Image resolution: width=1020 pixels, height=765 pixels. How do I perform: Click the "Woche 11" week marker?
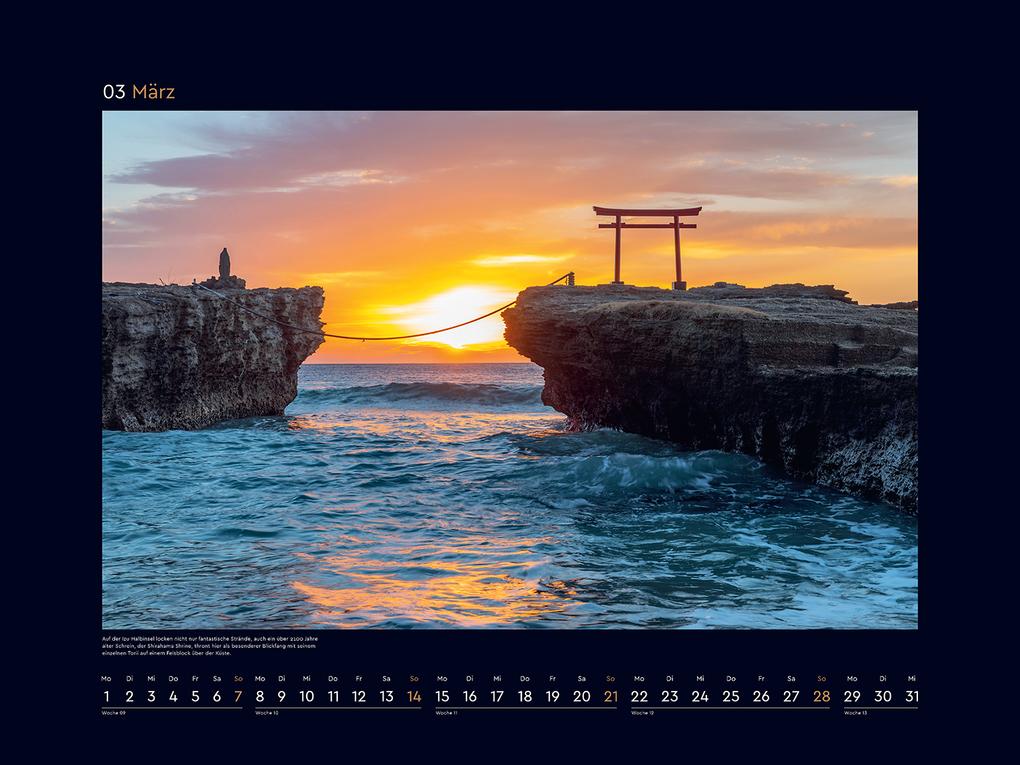pyautogui.click(x=445, y=713)
